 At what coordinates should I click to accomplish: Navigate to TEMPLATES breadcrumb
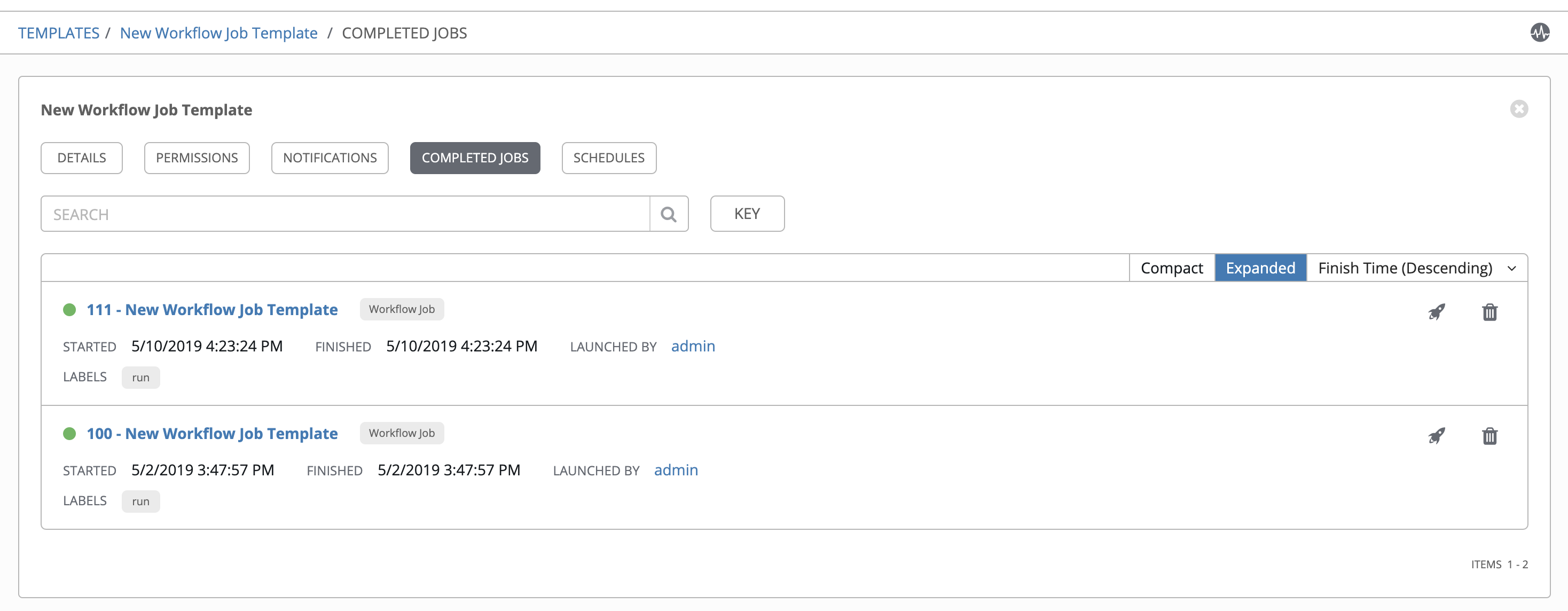(58, 34)
